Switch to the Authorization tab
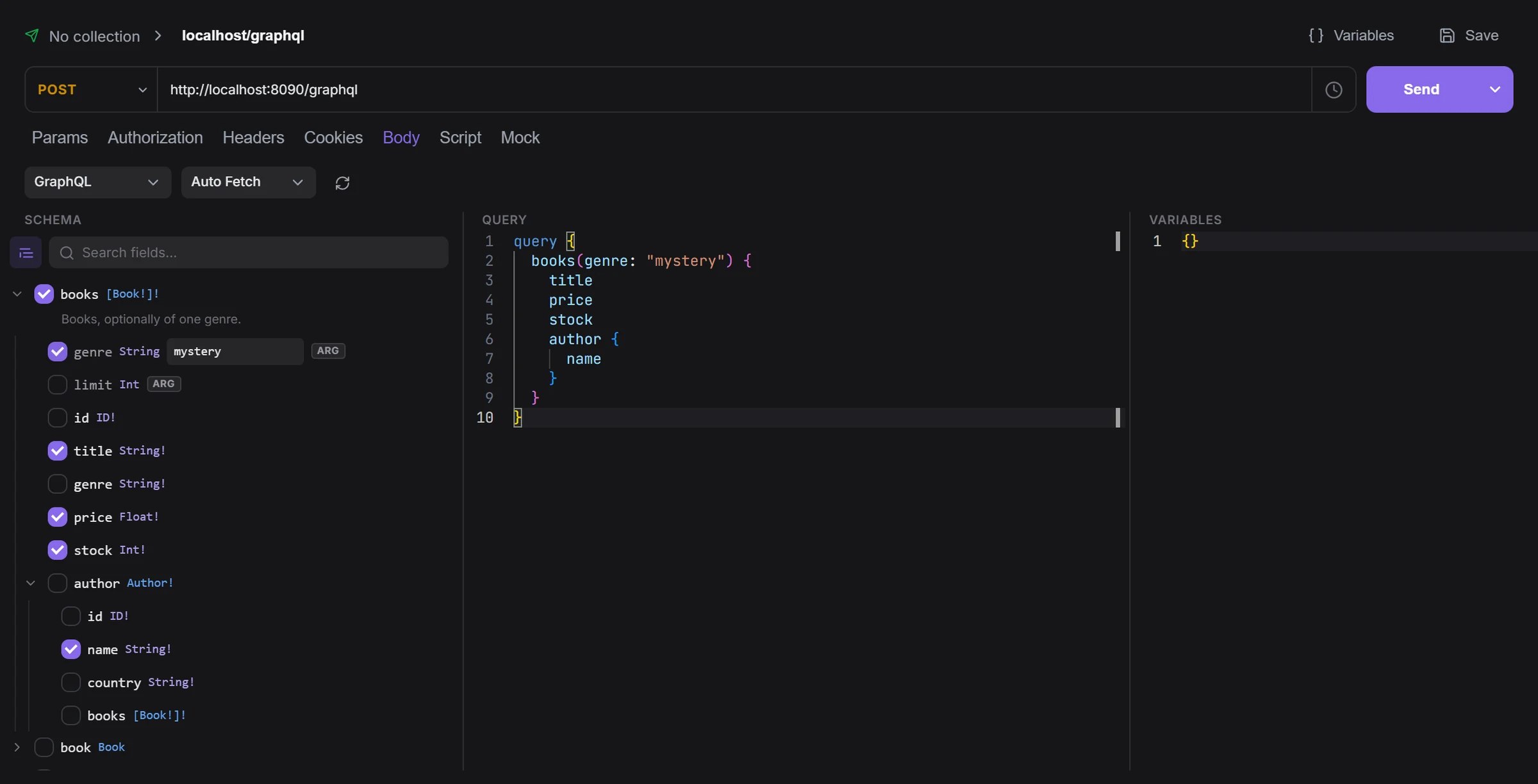 (x=155, y=138)
